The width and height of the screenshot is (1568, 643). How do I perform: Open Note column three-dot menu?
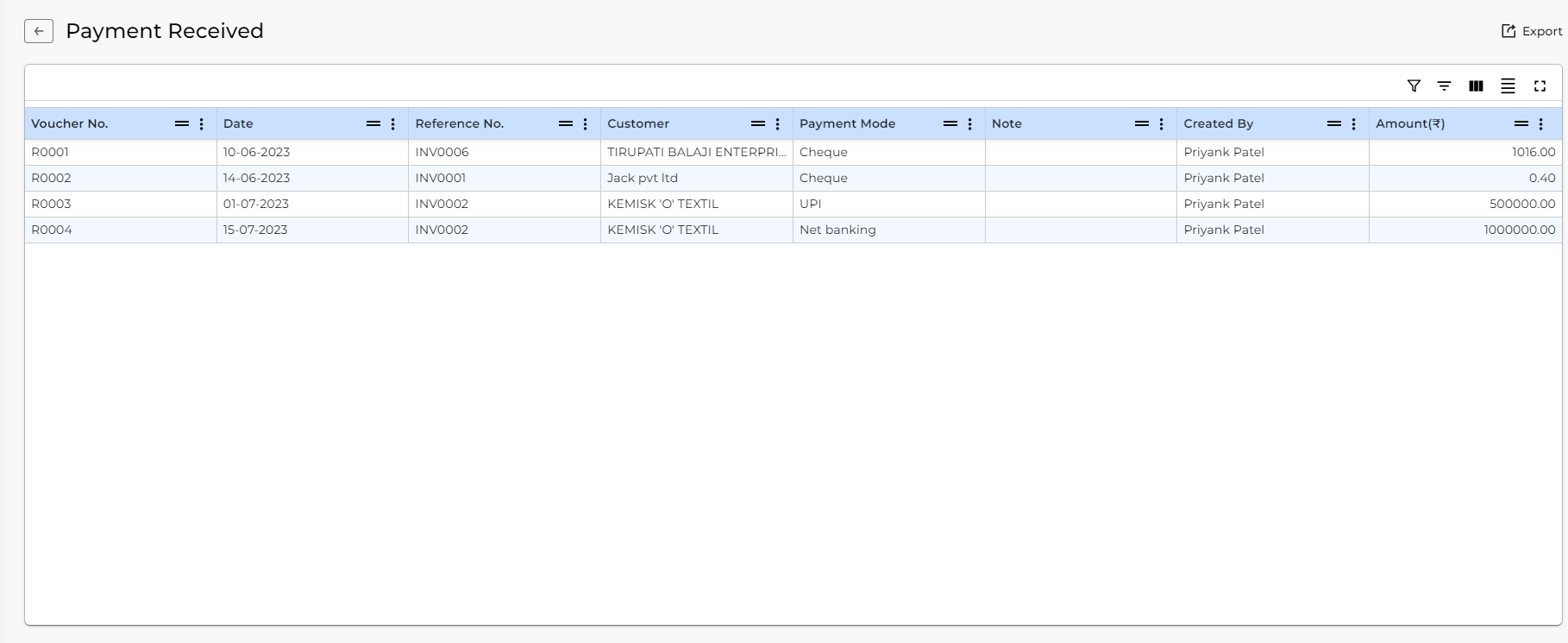coord(1162,123)
